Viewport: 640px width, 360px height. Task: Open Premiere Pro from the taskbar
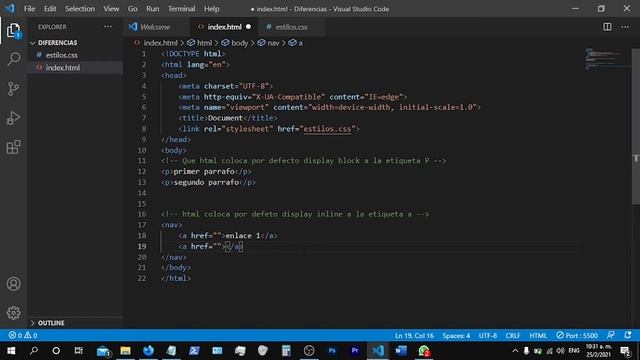(x=355, y=351)
